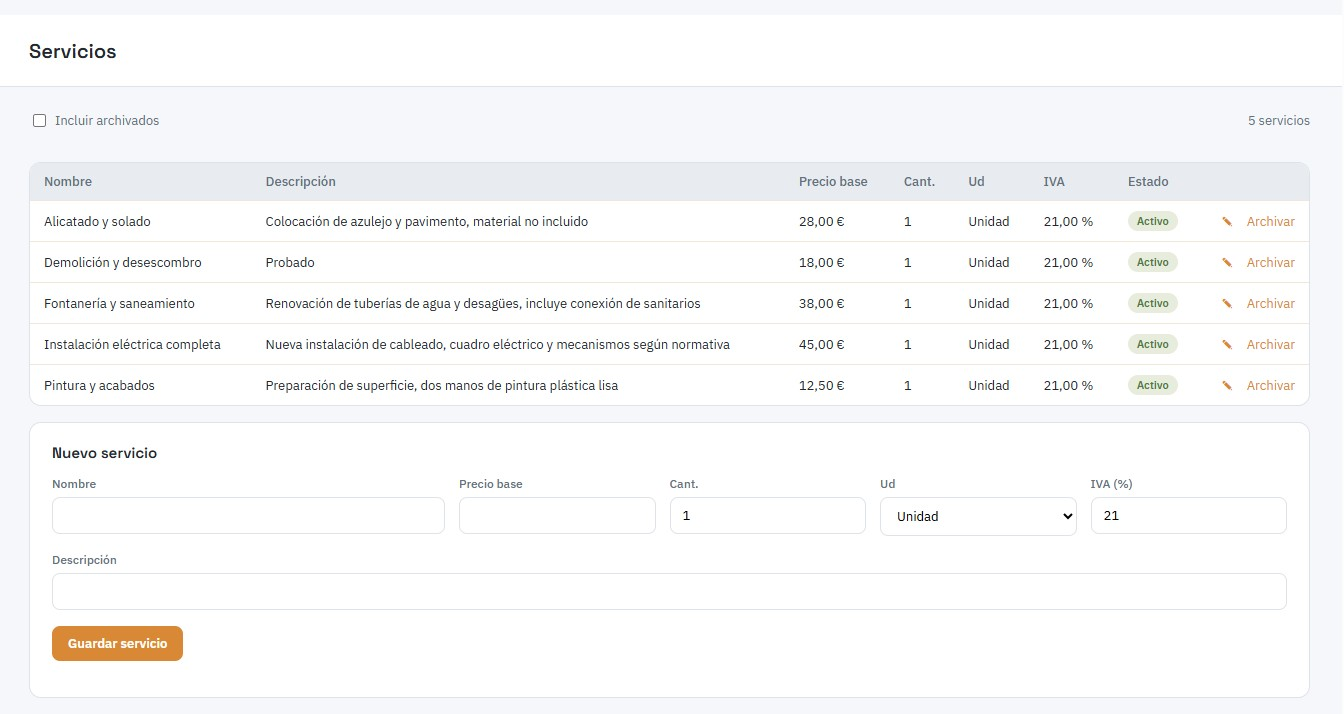This screenshot has height=714, width=1344.
Task: Click the 5 servicios count text
Action: pyautogui.click(x=1279, y=121)
